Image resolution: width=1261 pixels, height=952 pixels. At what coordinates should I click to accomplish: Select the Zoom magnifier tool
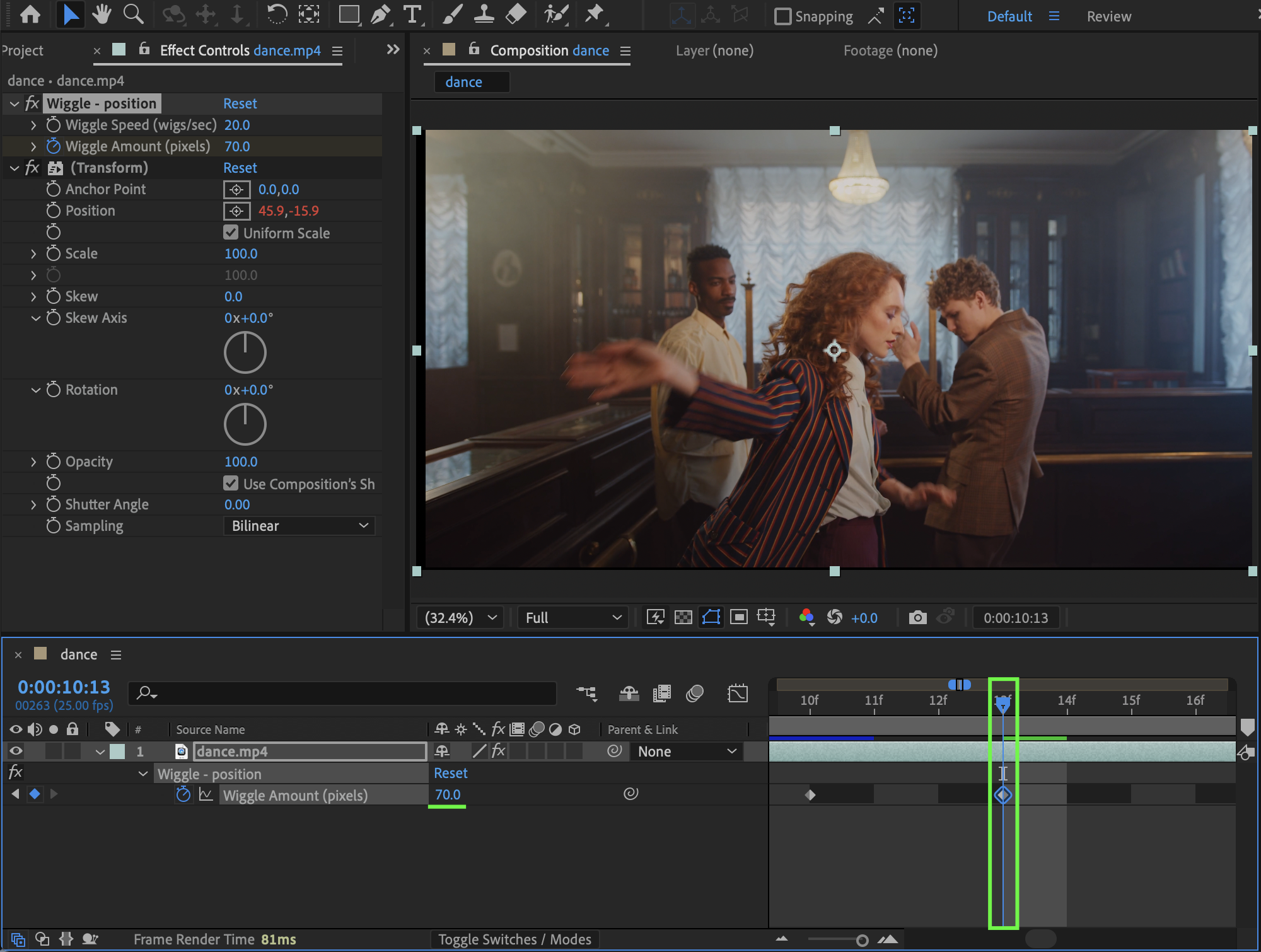[x=133, y=14]
